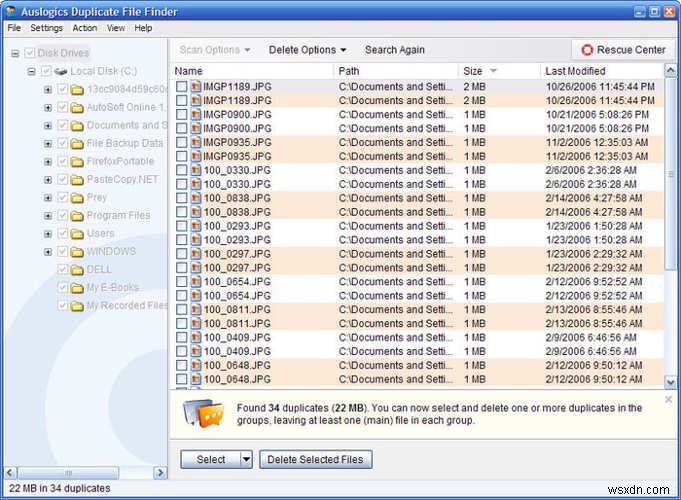Collapse the Local Disk (C:) node
The width and height of the screenshot is (681, 500).
tap(31, 71)
